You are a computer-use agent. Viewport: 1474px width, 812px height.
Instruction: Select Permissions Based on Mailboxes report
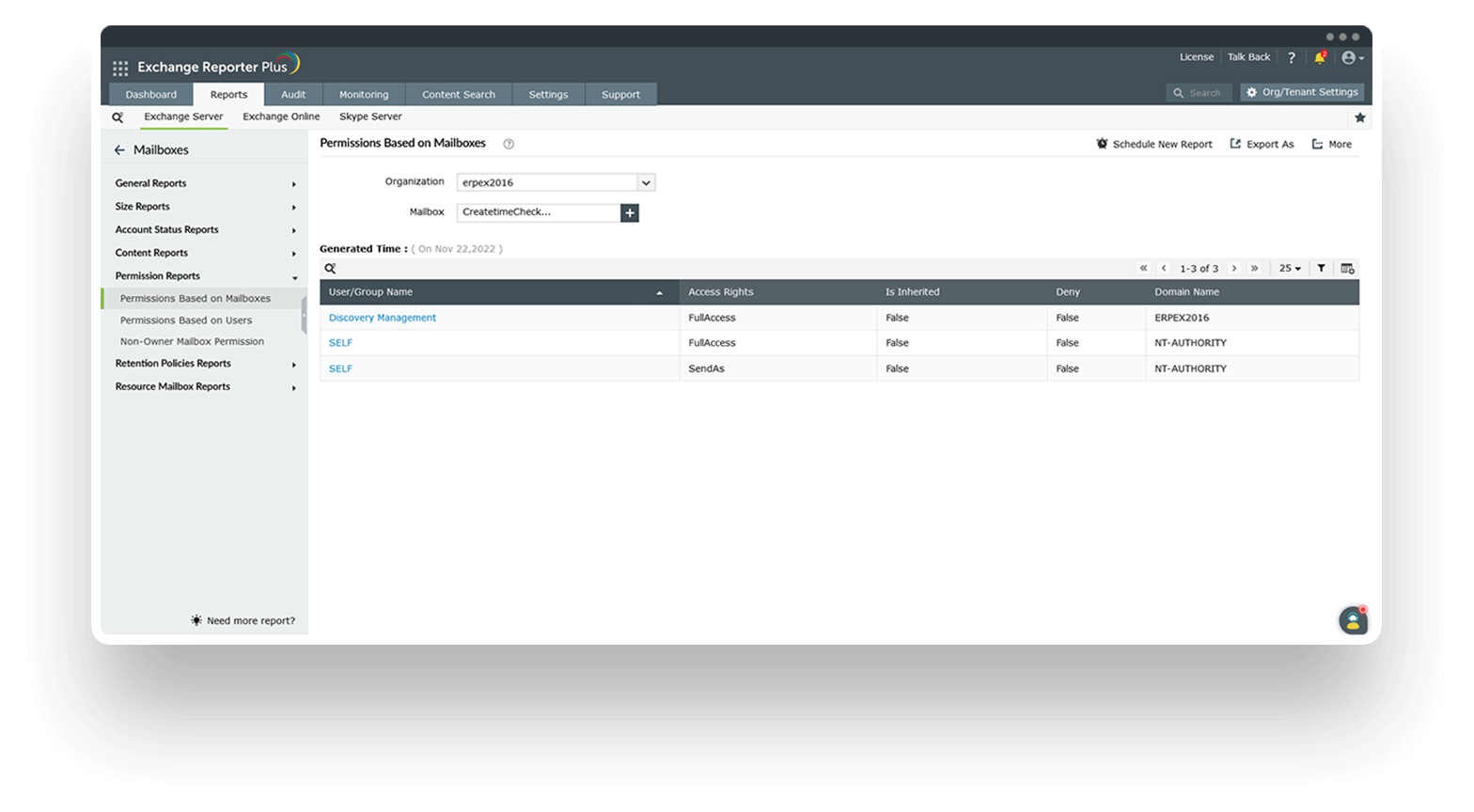coord(196,299)
